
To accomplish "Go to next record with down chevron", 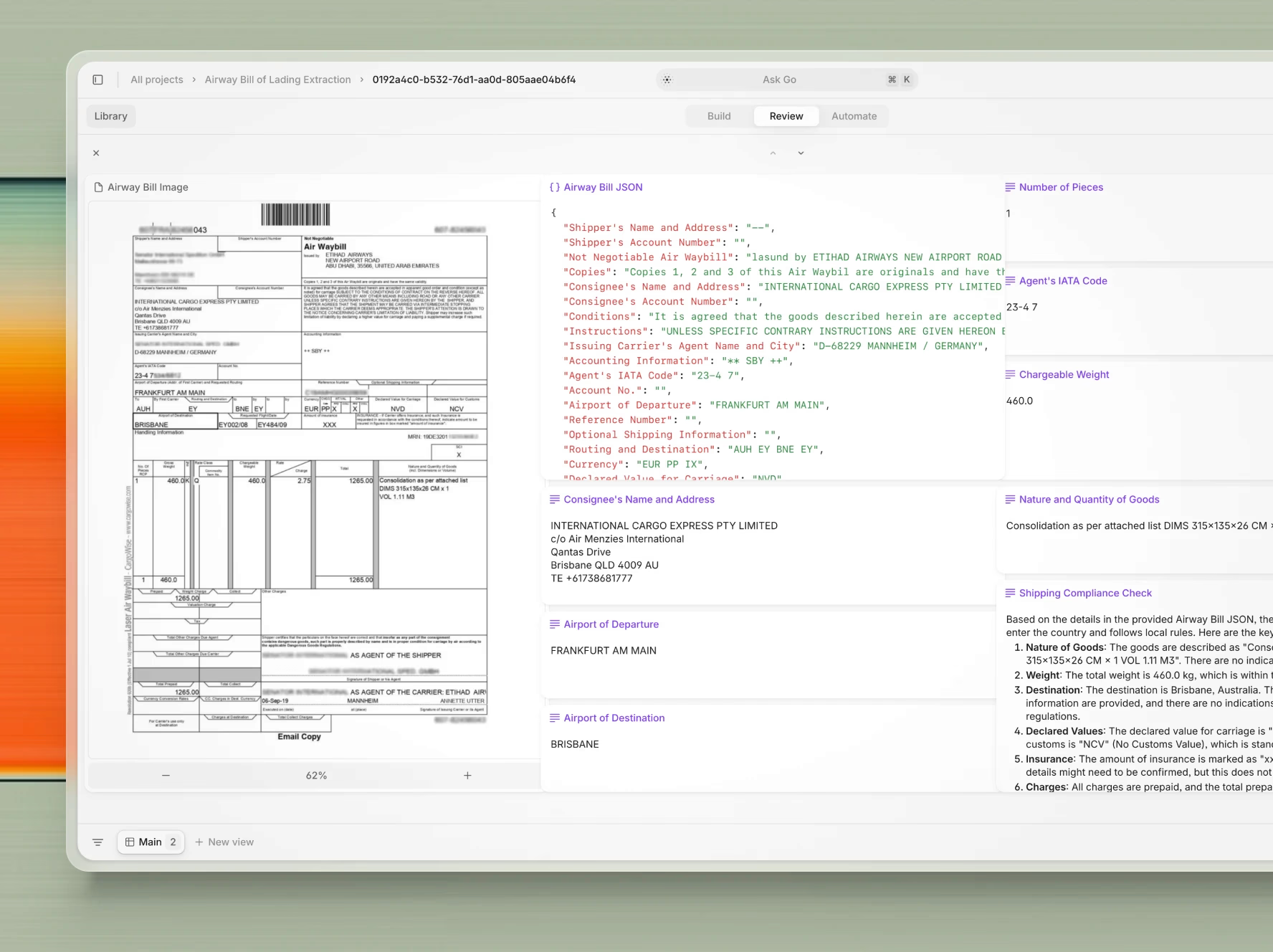I will (801, 153).
